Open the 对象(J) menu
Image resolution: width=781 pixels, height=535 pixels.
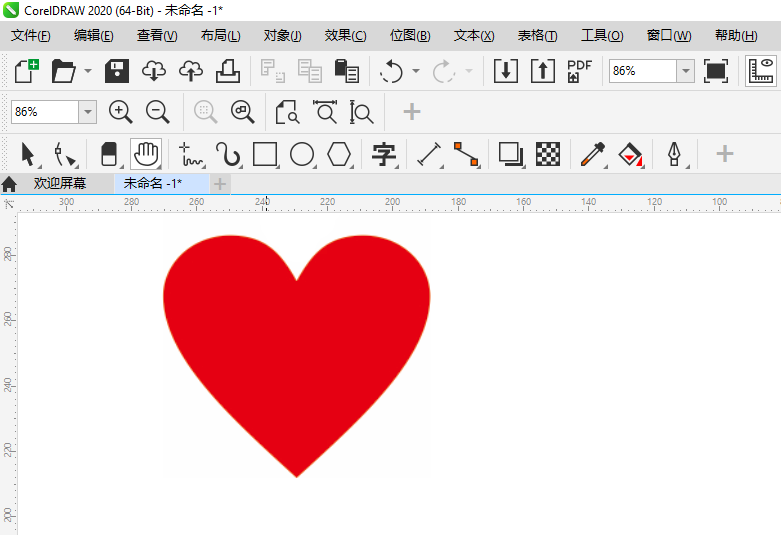point(282,35)
